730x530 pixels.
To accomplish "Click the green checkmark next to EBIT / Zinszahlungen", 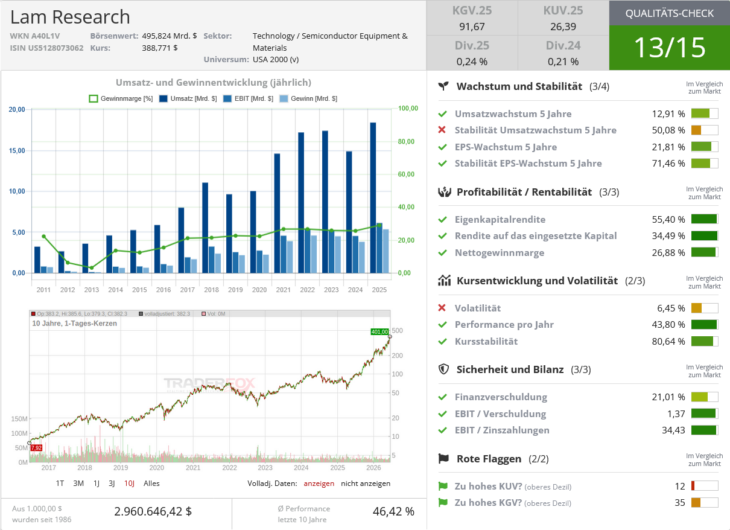I will click(x=442, y=430).
